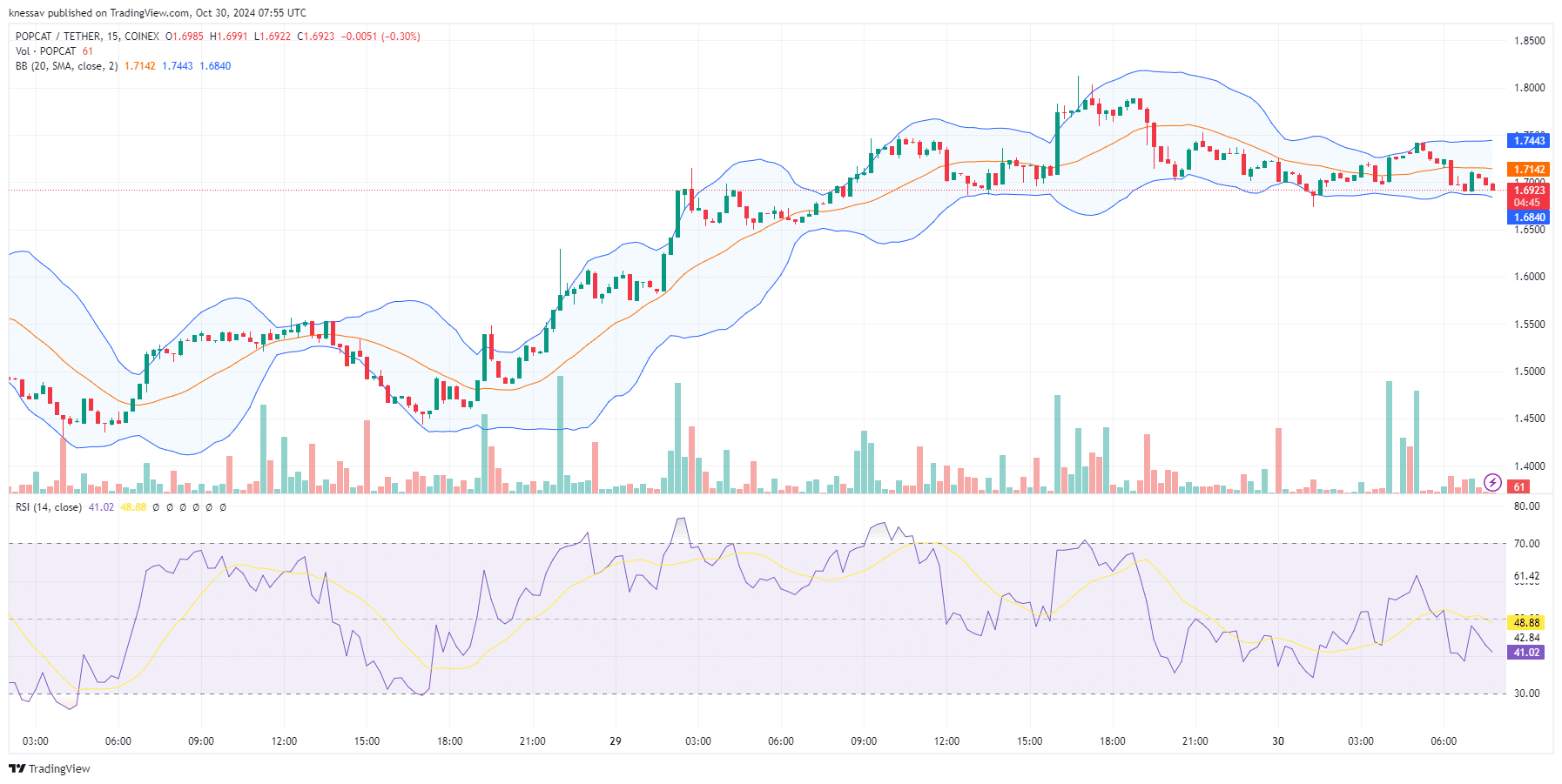Click the publisher line 'knessav published on TradingView.com'
This screenshot has width=1562, height=784.
[99, 13]
